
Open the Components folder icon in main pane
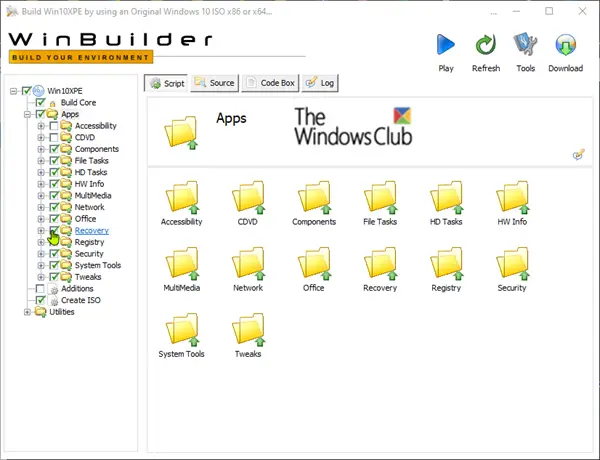[x=315, y=197]
